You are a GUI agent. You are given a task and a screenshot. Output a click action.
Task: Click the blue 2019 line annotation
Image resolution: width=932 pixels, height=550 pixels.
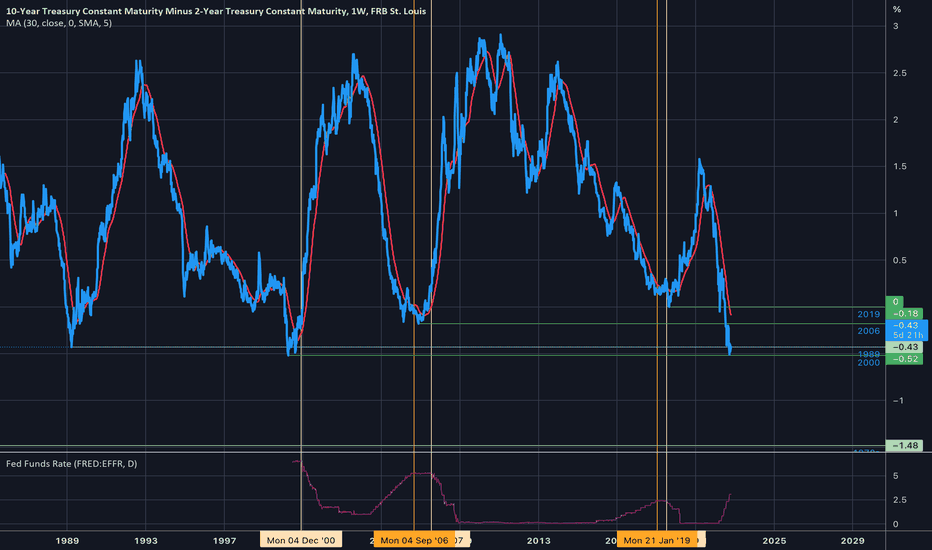[868, 314]
